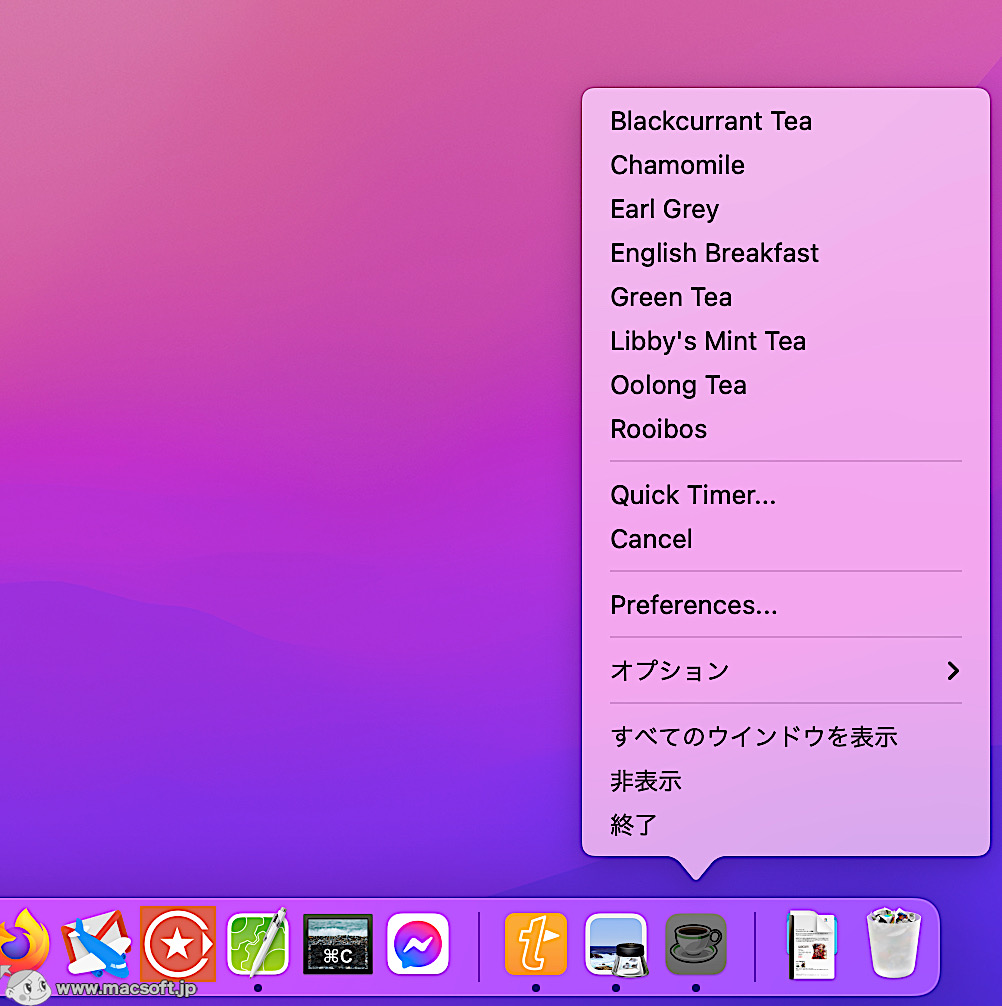The image size is (1002, 1006).
Task: Pick English Breakfast tea
Action: [786, 253]
